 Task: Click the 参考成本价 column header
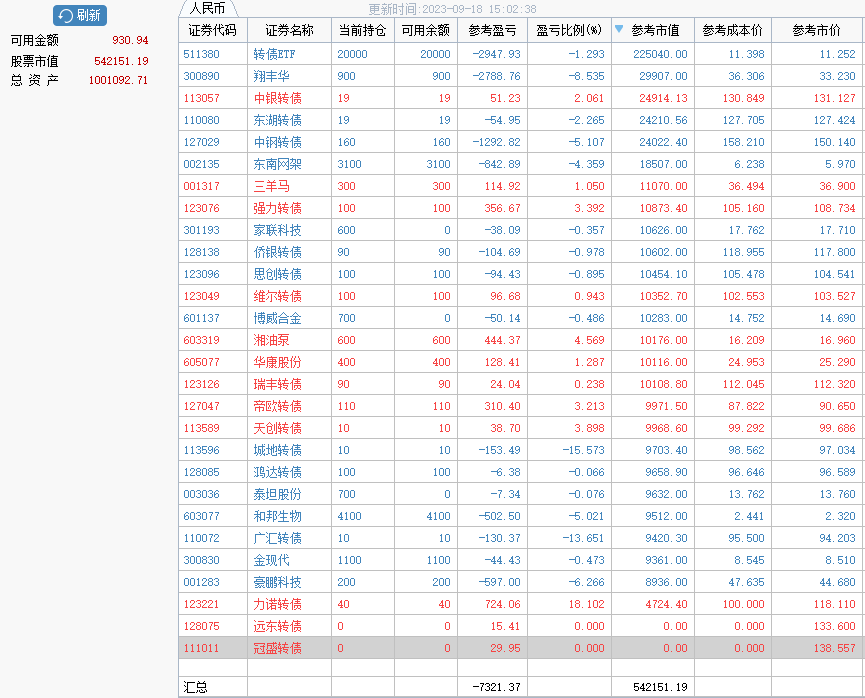click(x=732, y=30)
